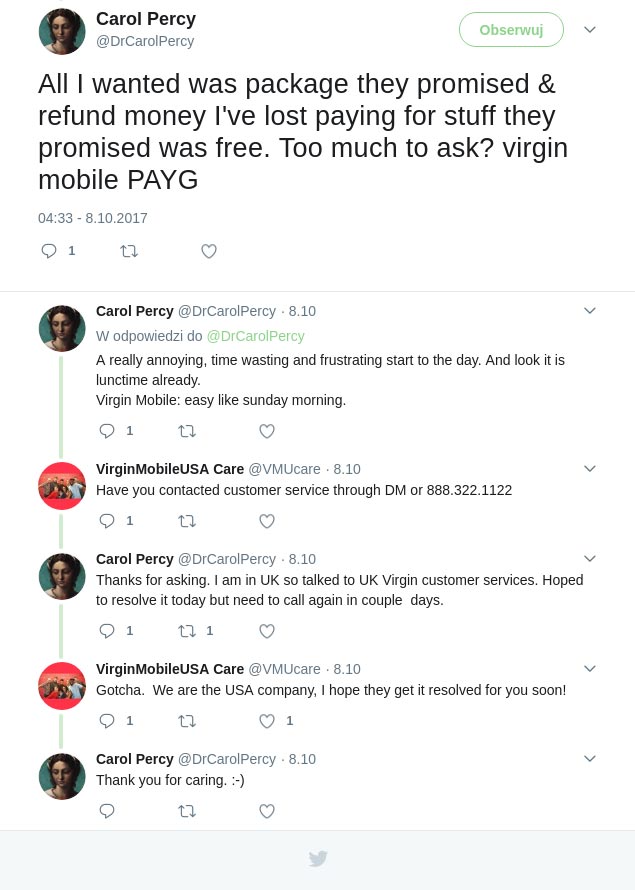Reply to the "Gotcha" tweet from VMUcare

pyautogui.click(x=107, y=721)
